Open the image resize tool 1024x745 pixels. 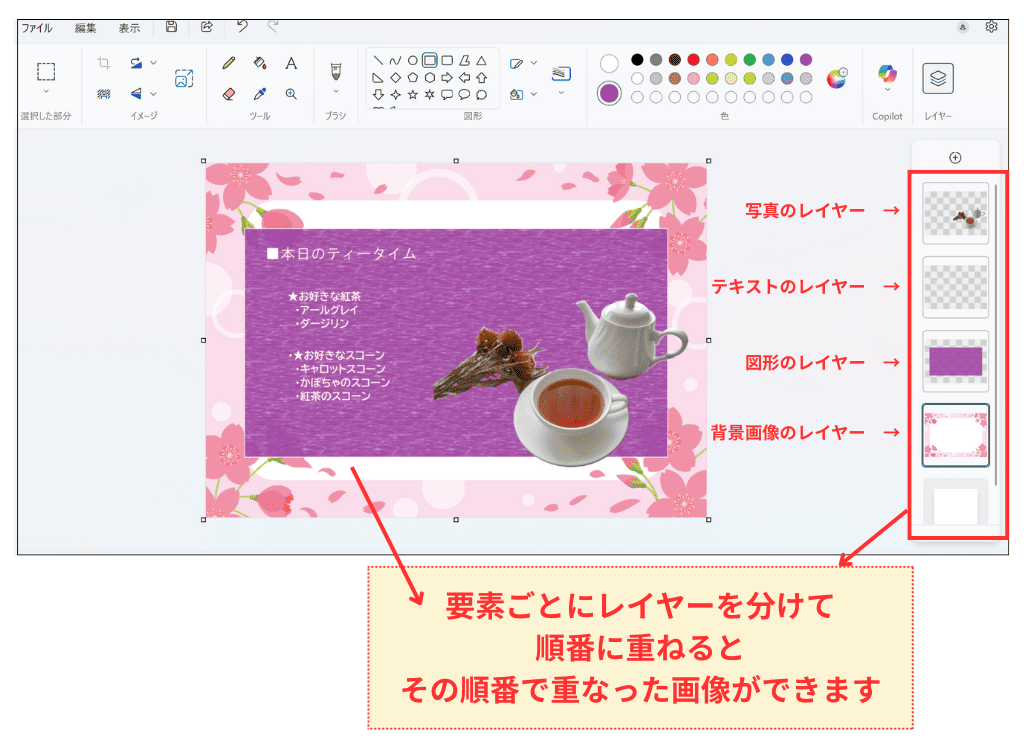point(184,78)
